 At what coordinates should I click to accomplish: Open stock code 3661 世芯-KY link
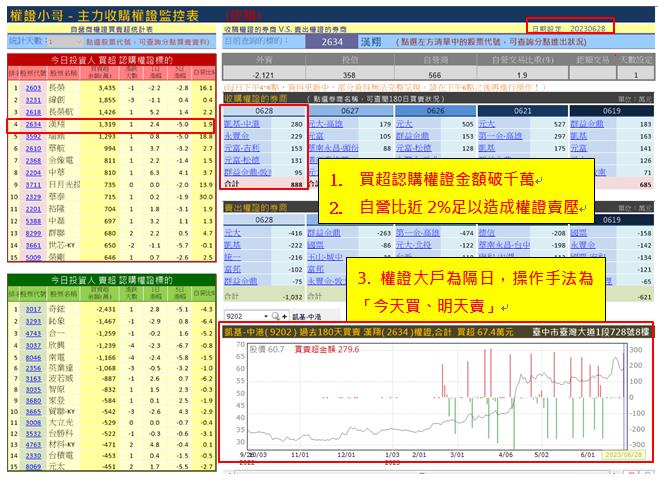[x=33, y=245]
